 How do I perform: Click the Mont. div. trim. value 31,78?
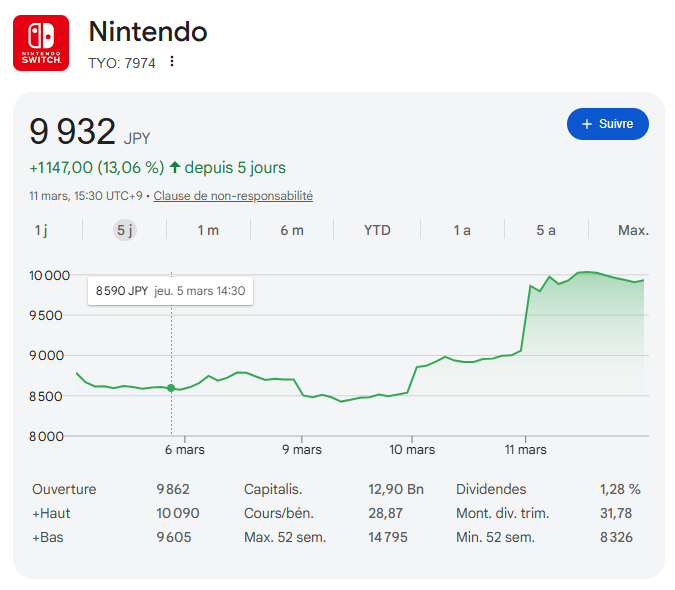[x=616, y=513]
